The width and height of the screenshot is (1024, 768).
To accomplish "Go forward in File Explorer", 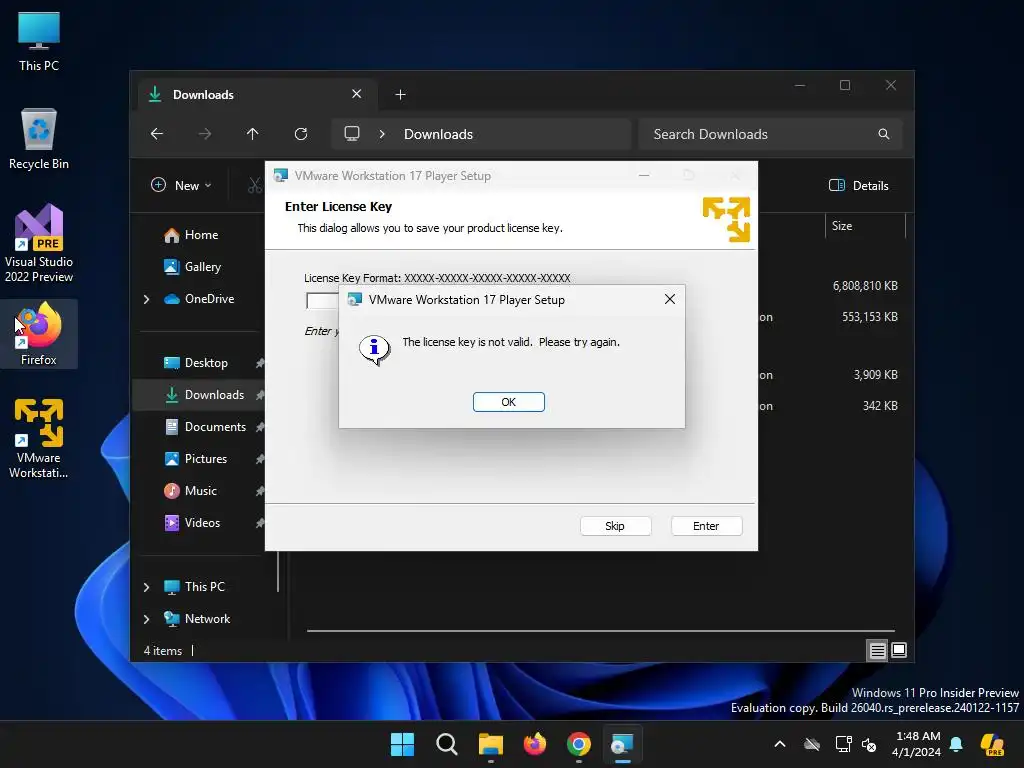I will pyautogui.click(x=205, y=134).
